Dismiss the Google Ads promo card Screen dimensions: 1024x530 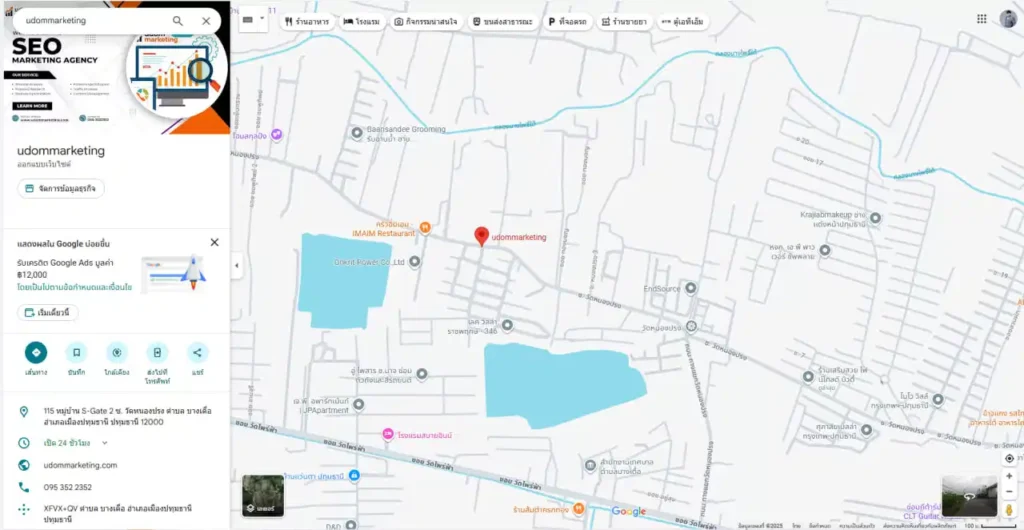click(x=214, y=242)
